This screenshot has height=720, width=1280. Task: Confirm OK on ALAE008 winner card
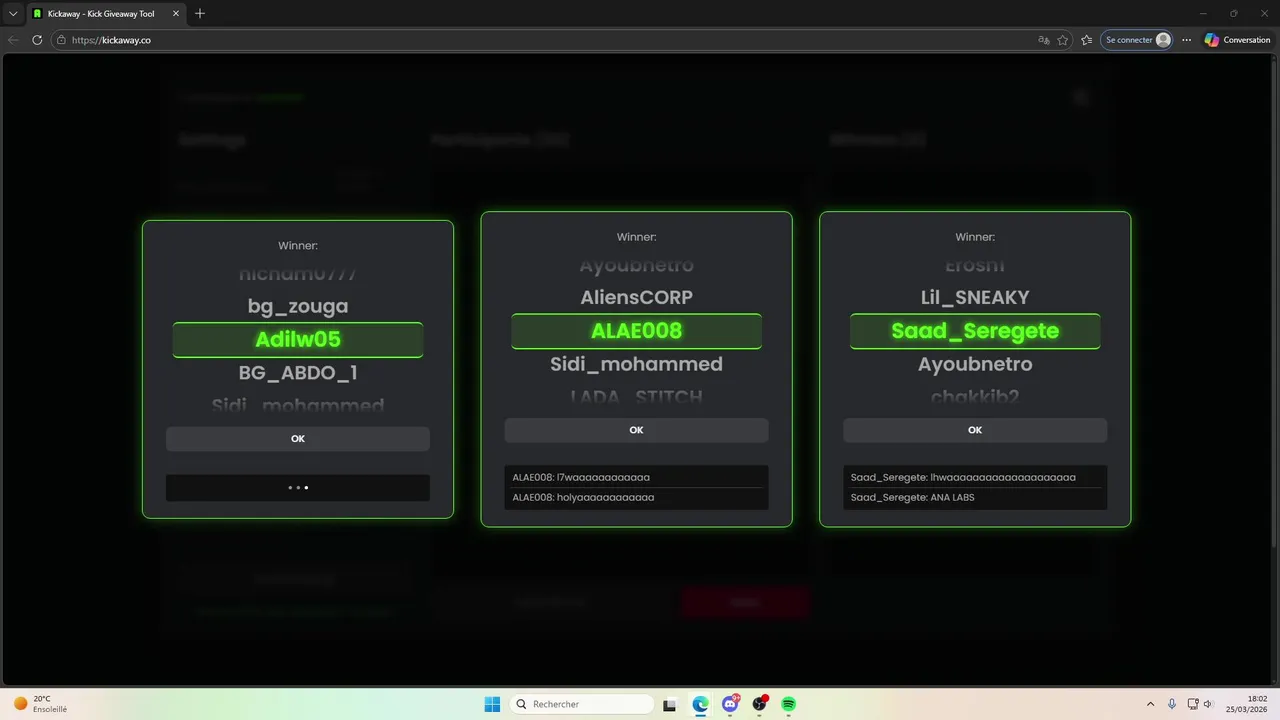tap(636, 430)
